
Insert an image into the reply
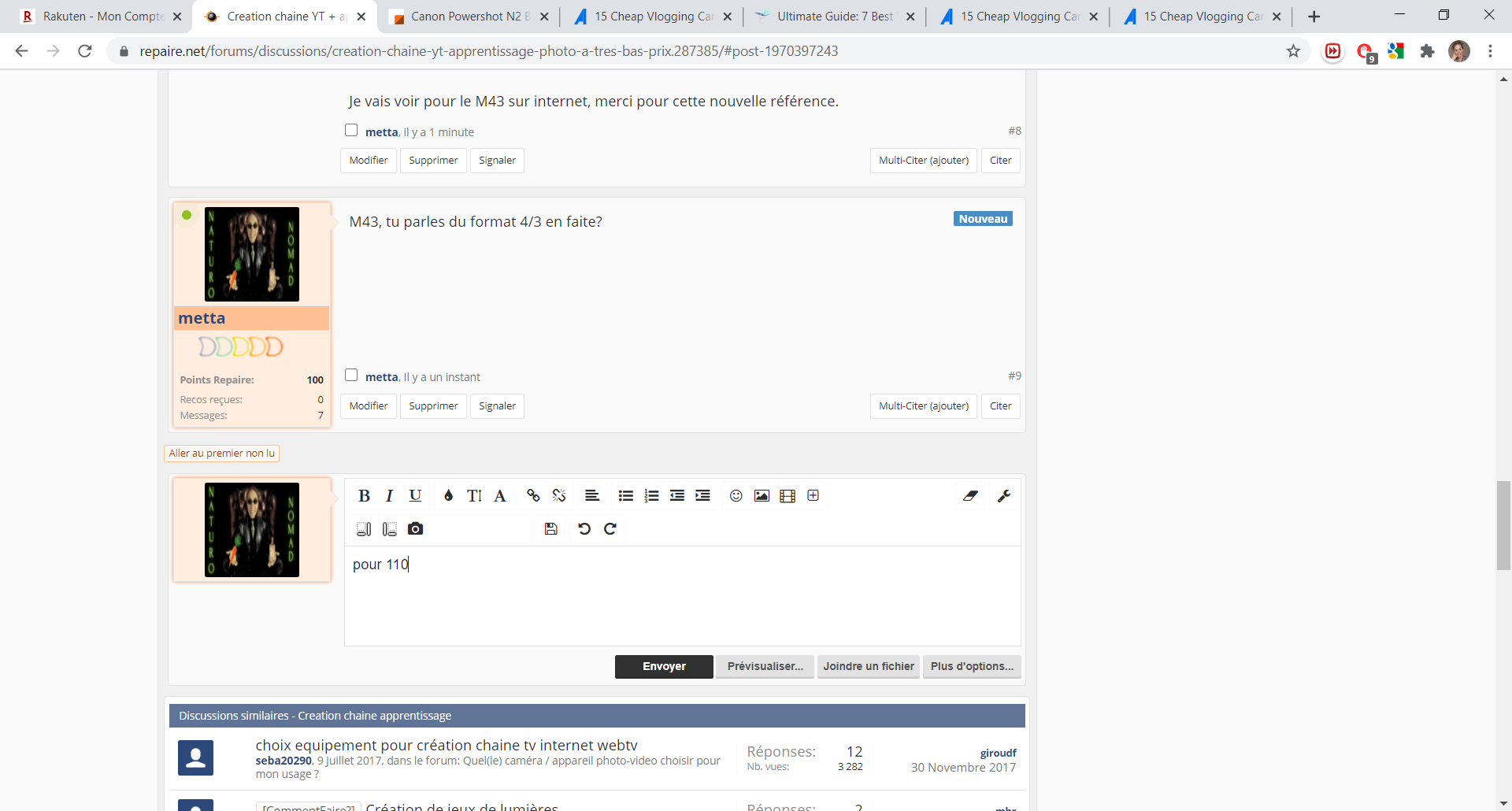(x=762, y=496)
